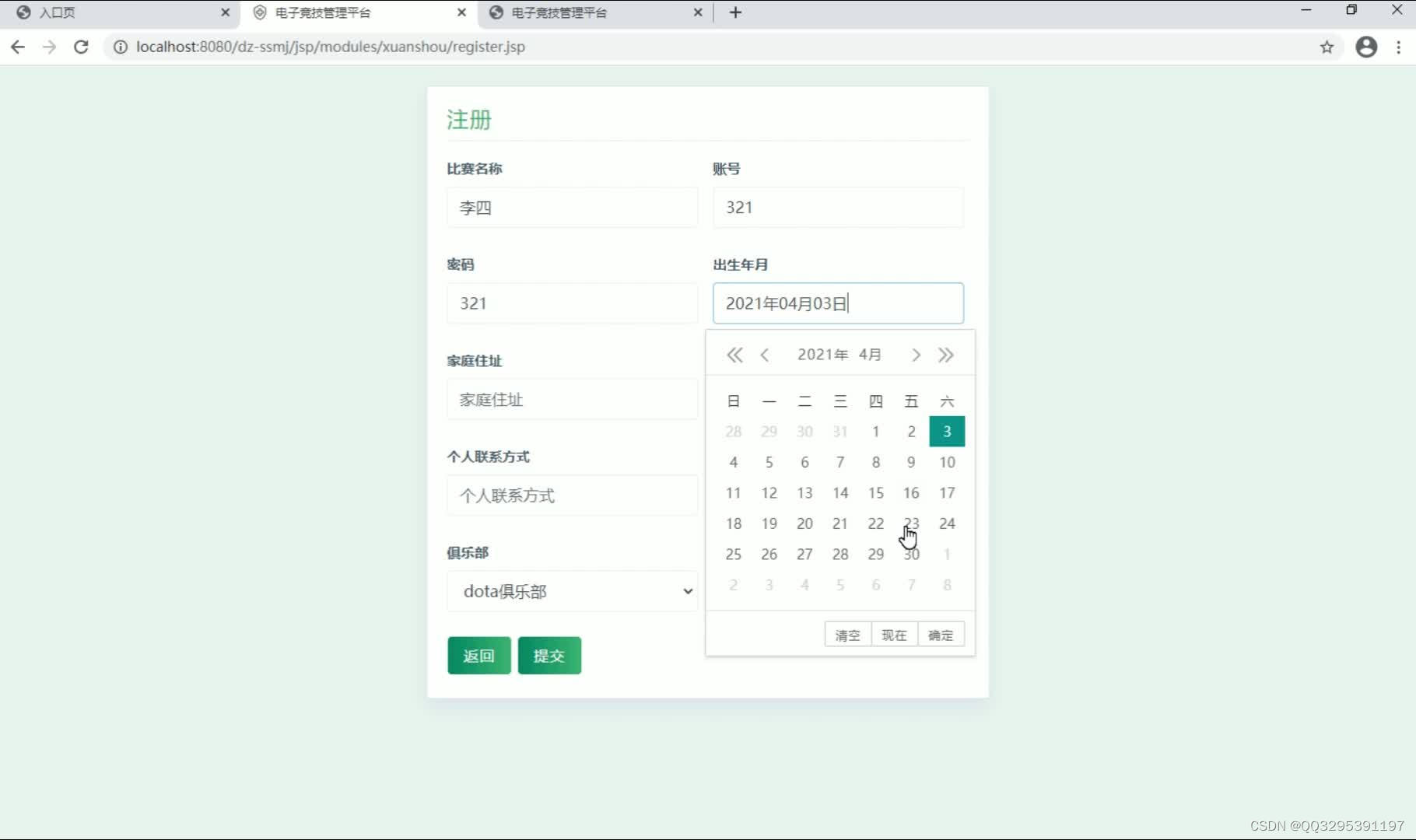The image size is (1416, 840).
Task: Go to previous month in calendar
Action: (x=765, y=355)
